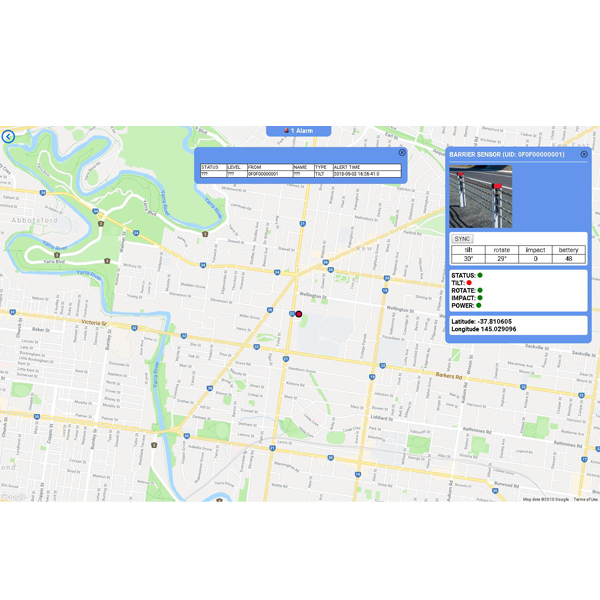Select the impact value 0 cell

[535, 259]
